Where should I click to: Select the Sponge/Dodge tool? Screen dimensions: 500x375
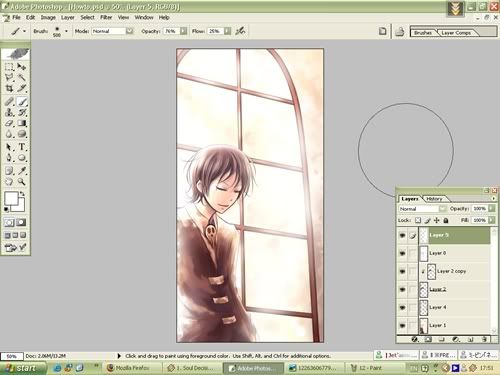point(22,134)
